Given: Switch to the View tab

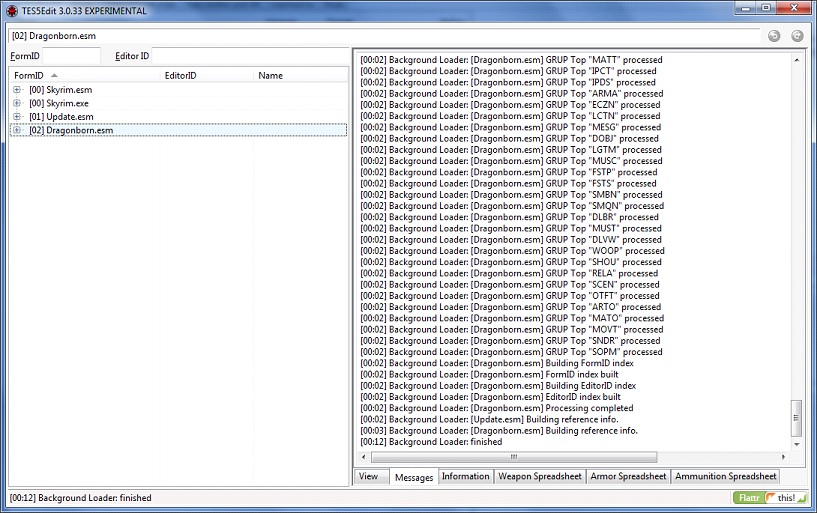Looking at the screenshot, I should [x=368, y=477].
